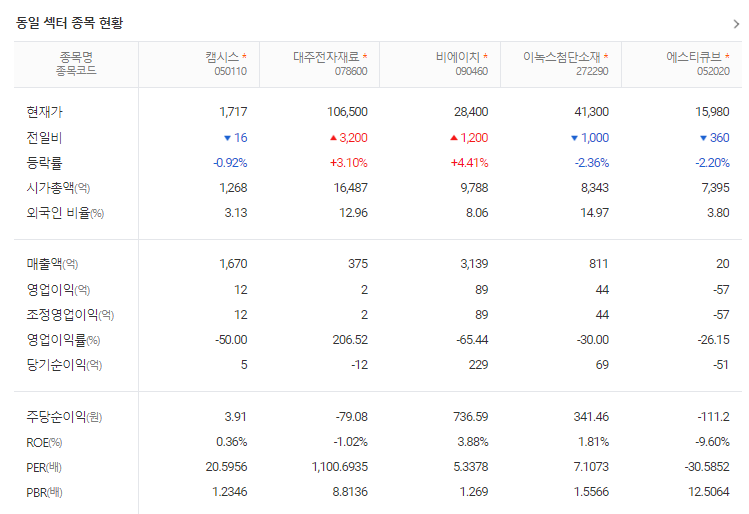Select EPS value 736.59
Viewport: 749px width, 514px height.
(x=471, y=417)
